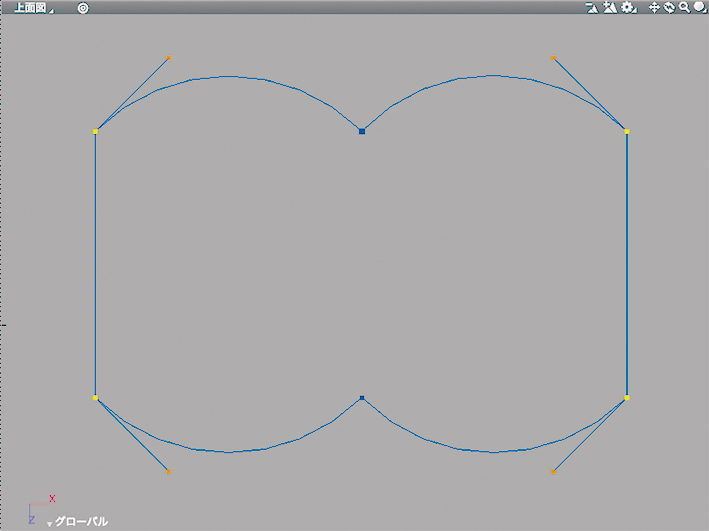The height and width of the screenshot is (531, 709).
Task: Select the four-arrow pan view icon
Action: (654, 8)
